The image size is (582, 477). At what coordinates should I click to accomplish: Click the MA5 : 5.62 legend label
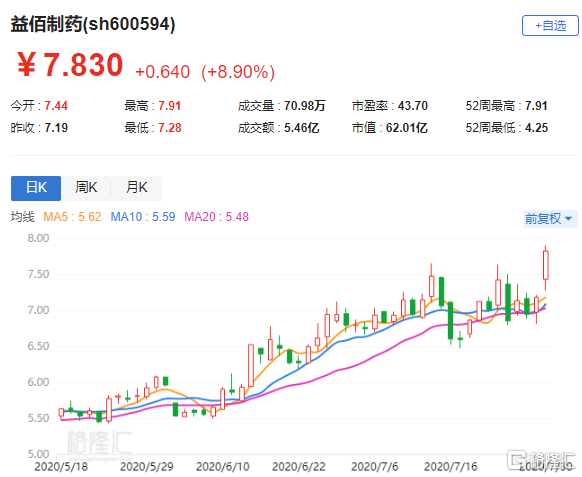coord(72,216)
